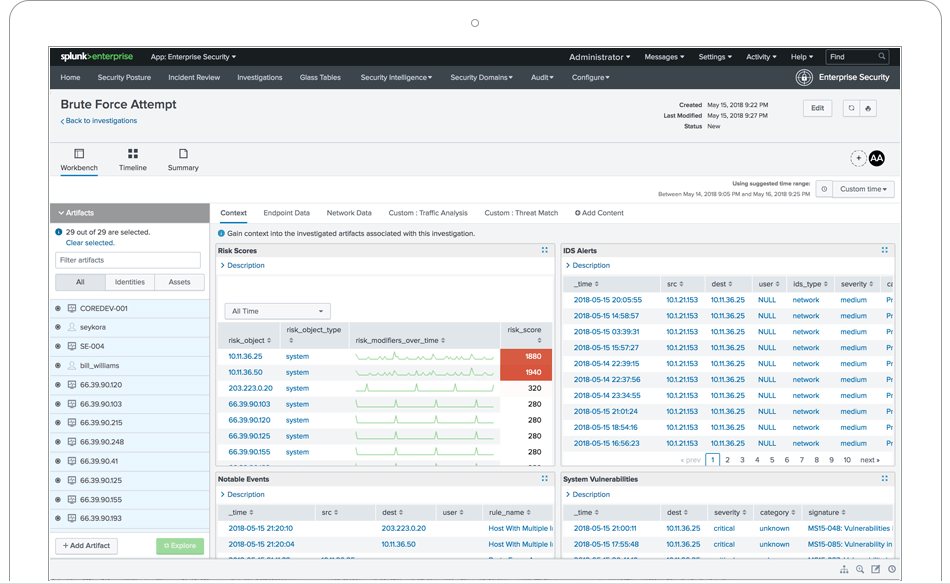Expand the Risk Scores panel full-screen icon
950x584 pixels.
click(x=545, y=250)
